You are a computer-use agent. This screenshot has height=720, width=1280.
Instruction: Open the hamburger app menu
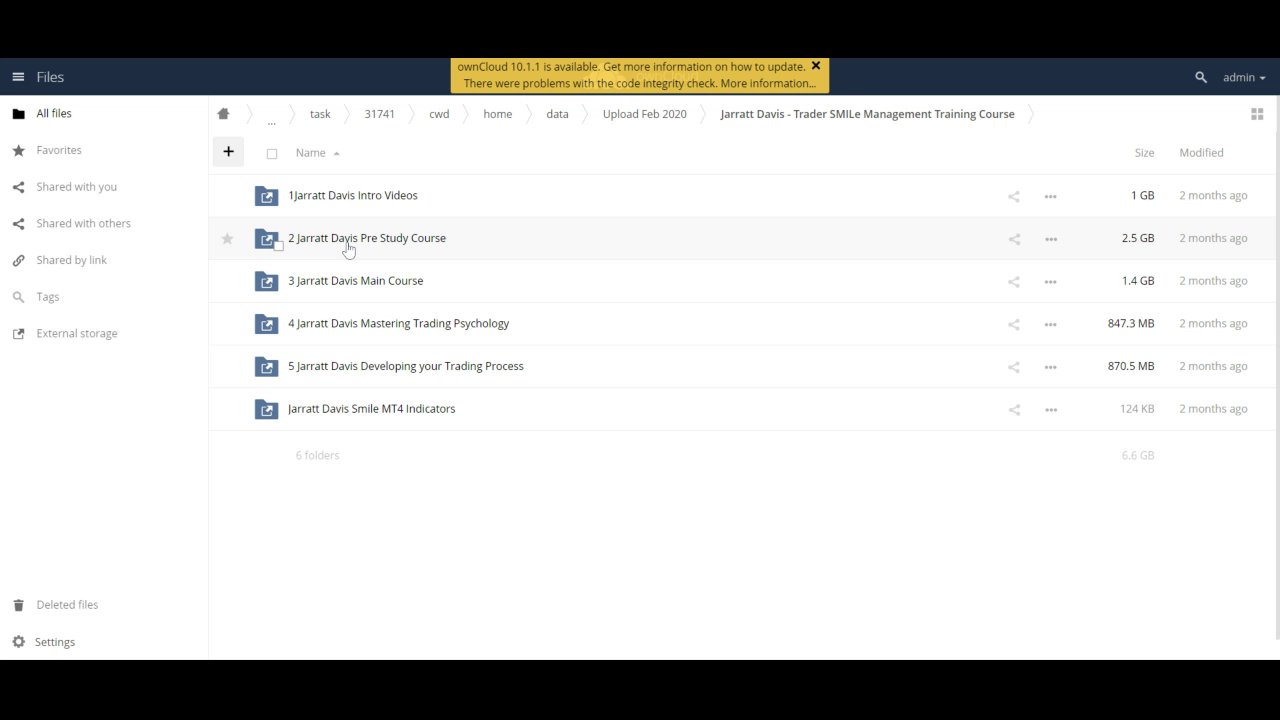point(18,77)
